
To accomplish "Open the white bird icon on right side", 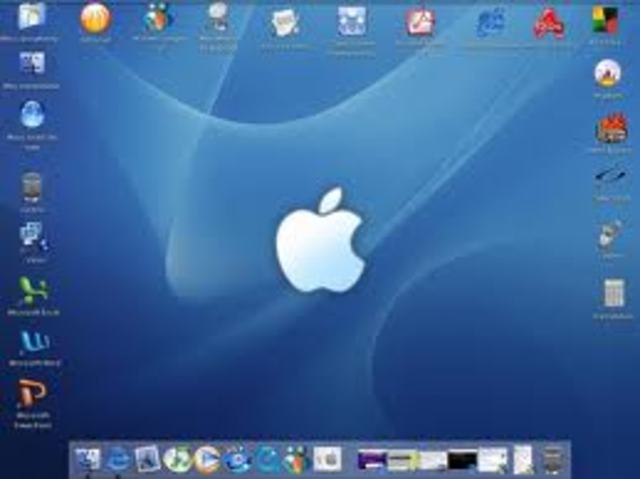I will [x=610, y=234].
